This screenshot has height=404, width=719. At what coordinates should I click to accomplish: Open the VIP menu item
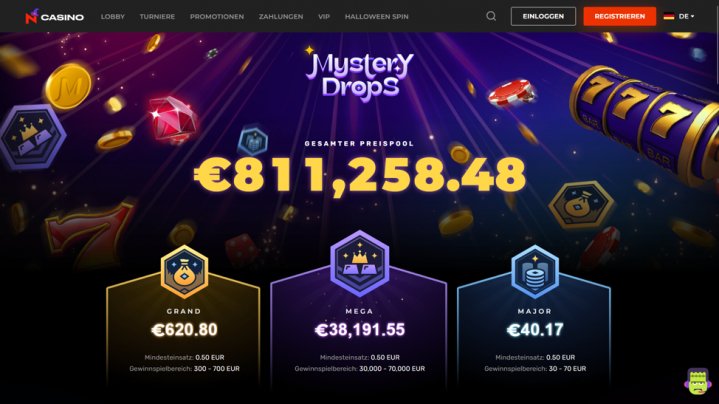(324, 17)
